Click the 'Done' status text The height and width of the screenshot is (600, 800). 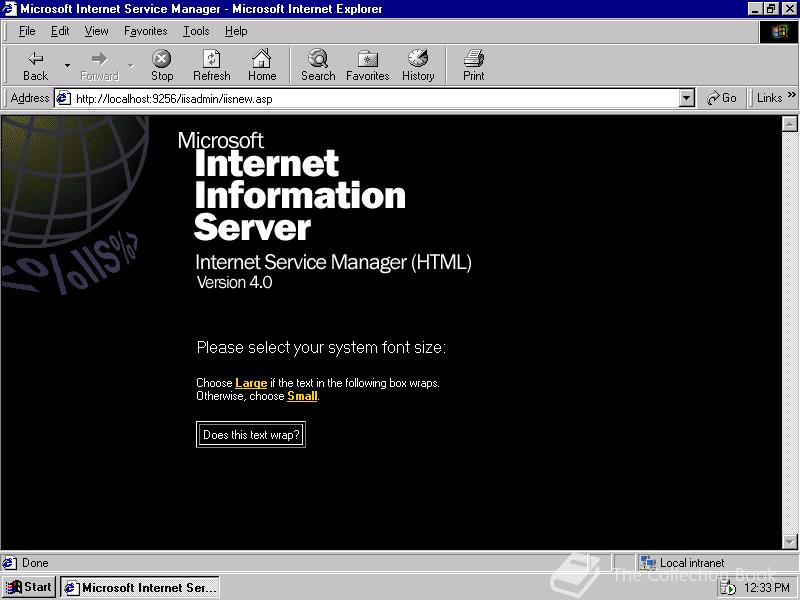[35, 563]
